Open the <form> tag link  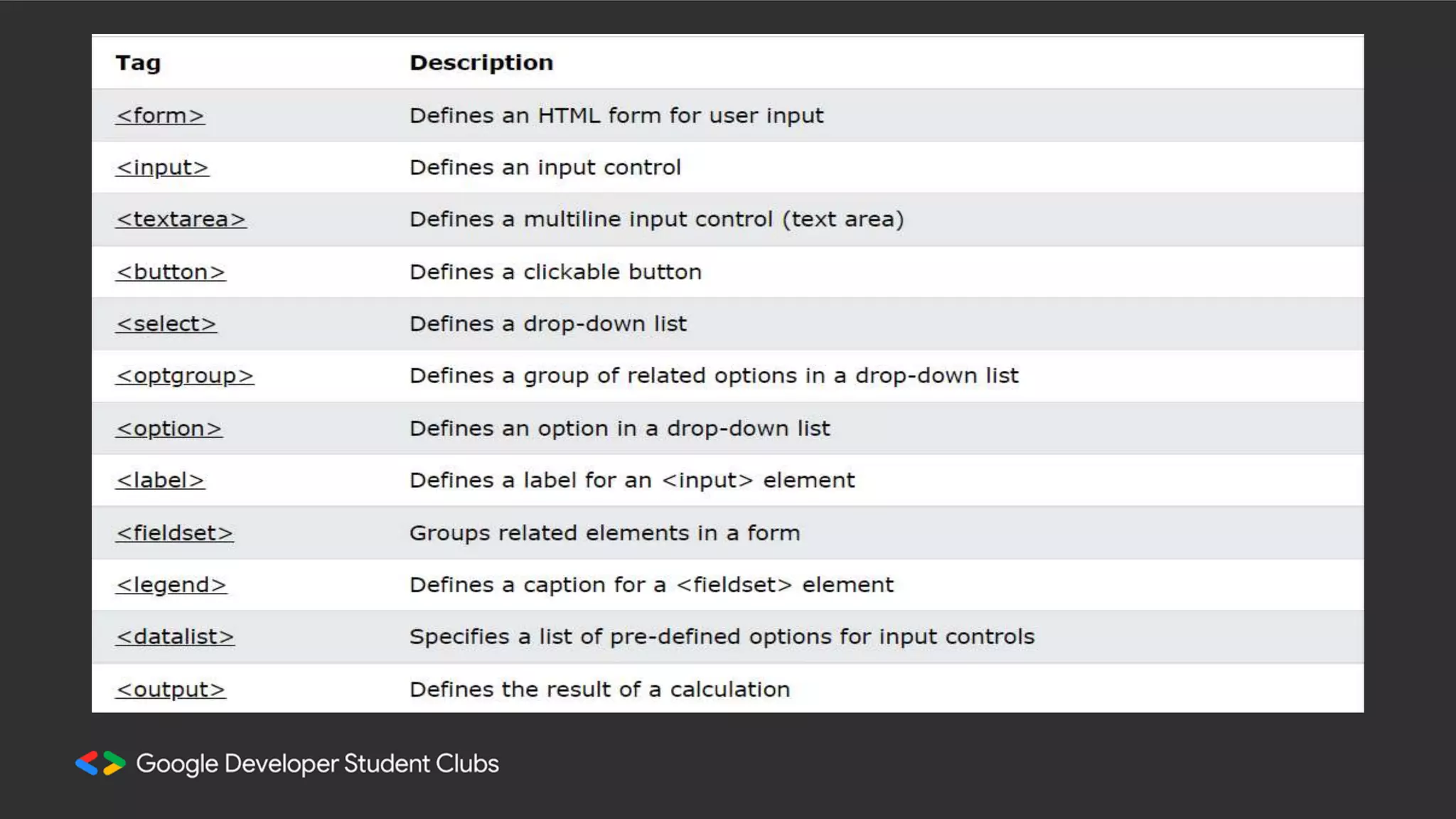160,116
